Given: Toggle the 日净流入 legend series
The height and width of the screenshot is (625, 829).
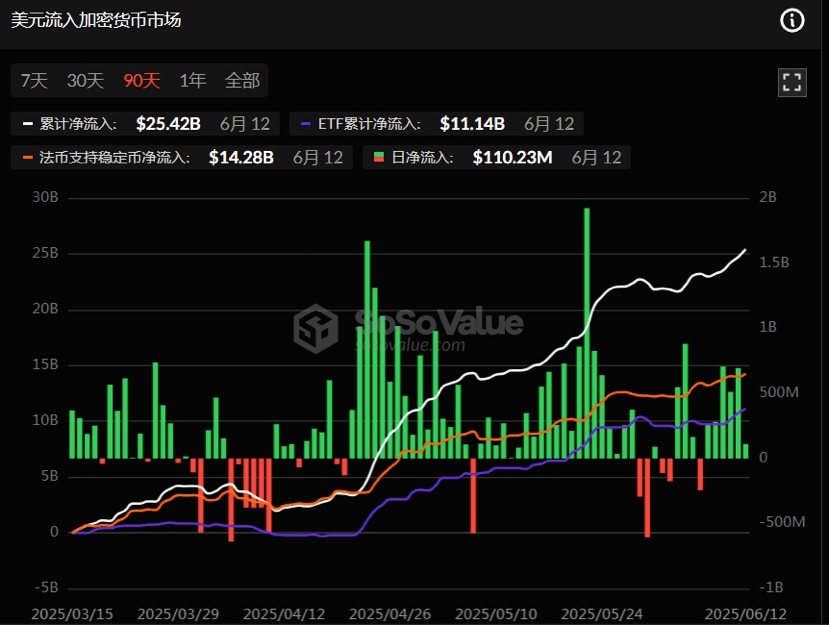Looking at the screenshot, I should pyautogui.click(x=496, y=158).
